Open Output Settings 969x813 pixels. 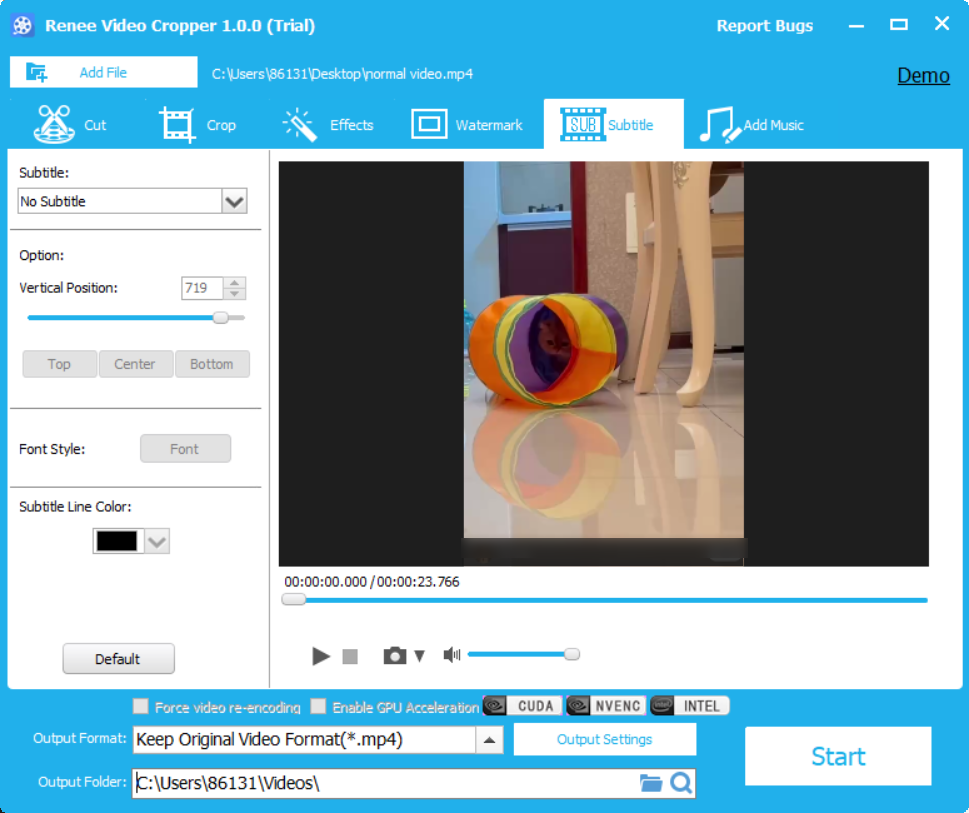point(604,740)
